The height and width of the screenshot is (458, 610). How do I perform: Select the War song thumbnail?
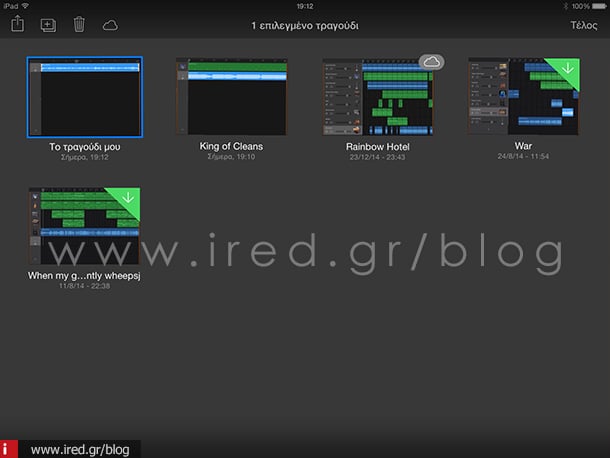tap(522, 96)
